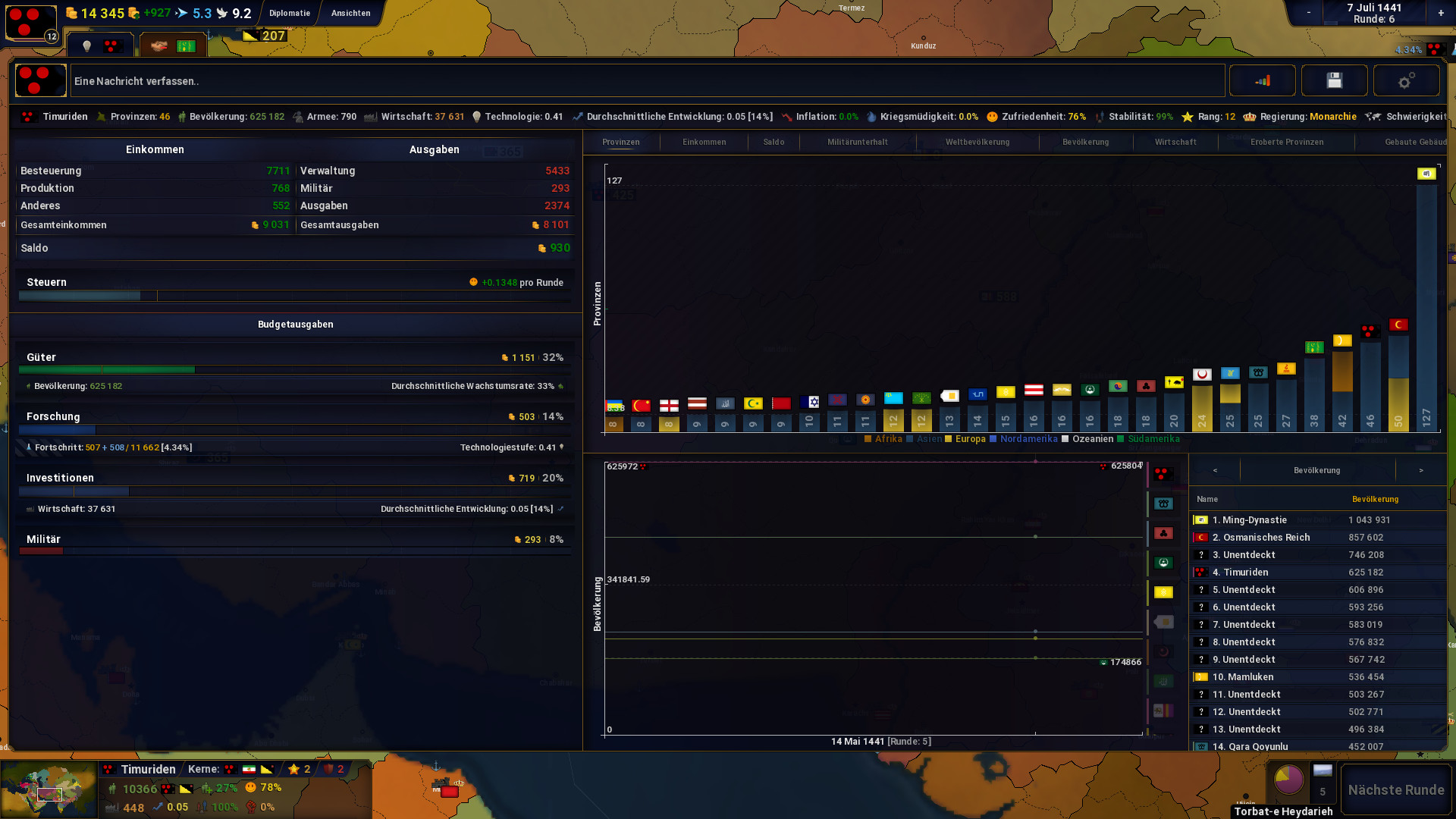Click the save game floppy disk icon
Image resolution: width=1456 pixels, height=819 pixels.
1334,80
